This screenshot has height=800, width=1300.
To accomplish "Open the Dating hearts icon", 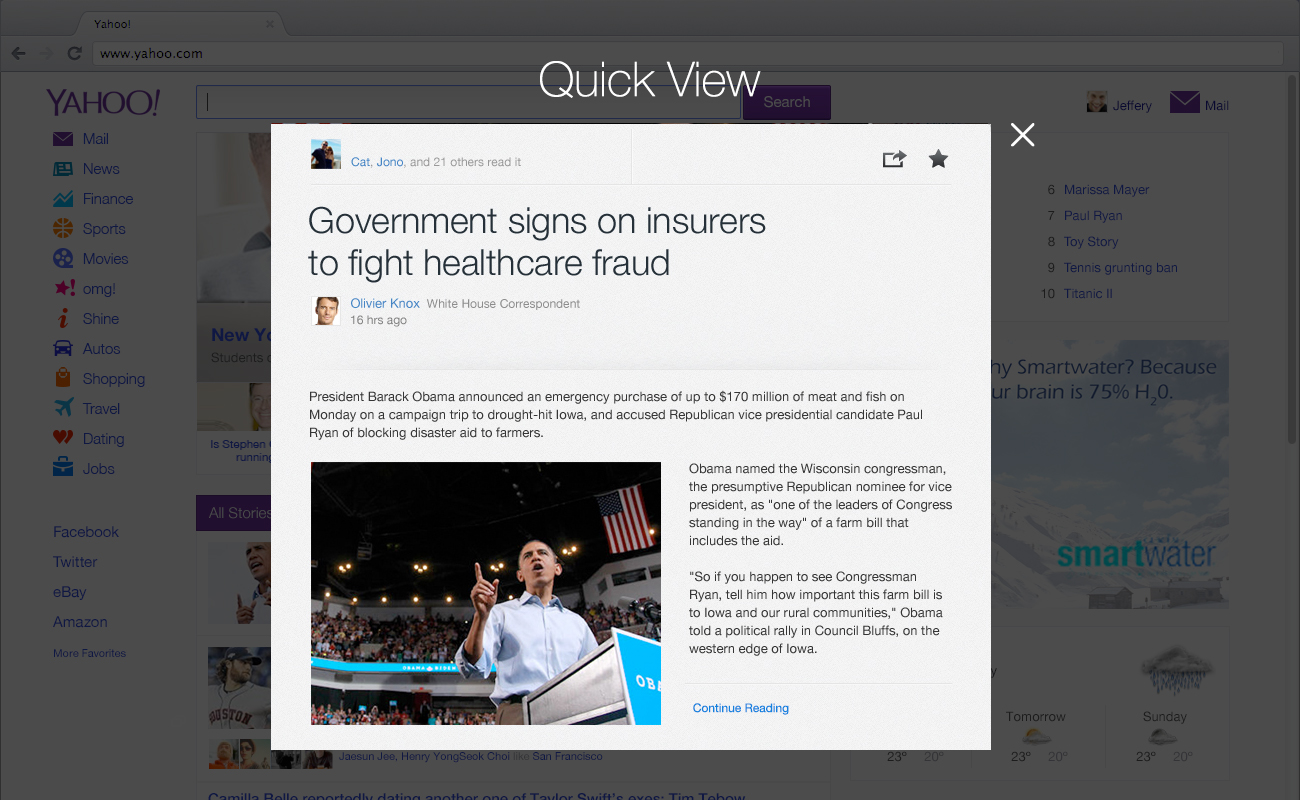I will [63, 438].
